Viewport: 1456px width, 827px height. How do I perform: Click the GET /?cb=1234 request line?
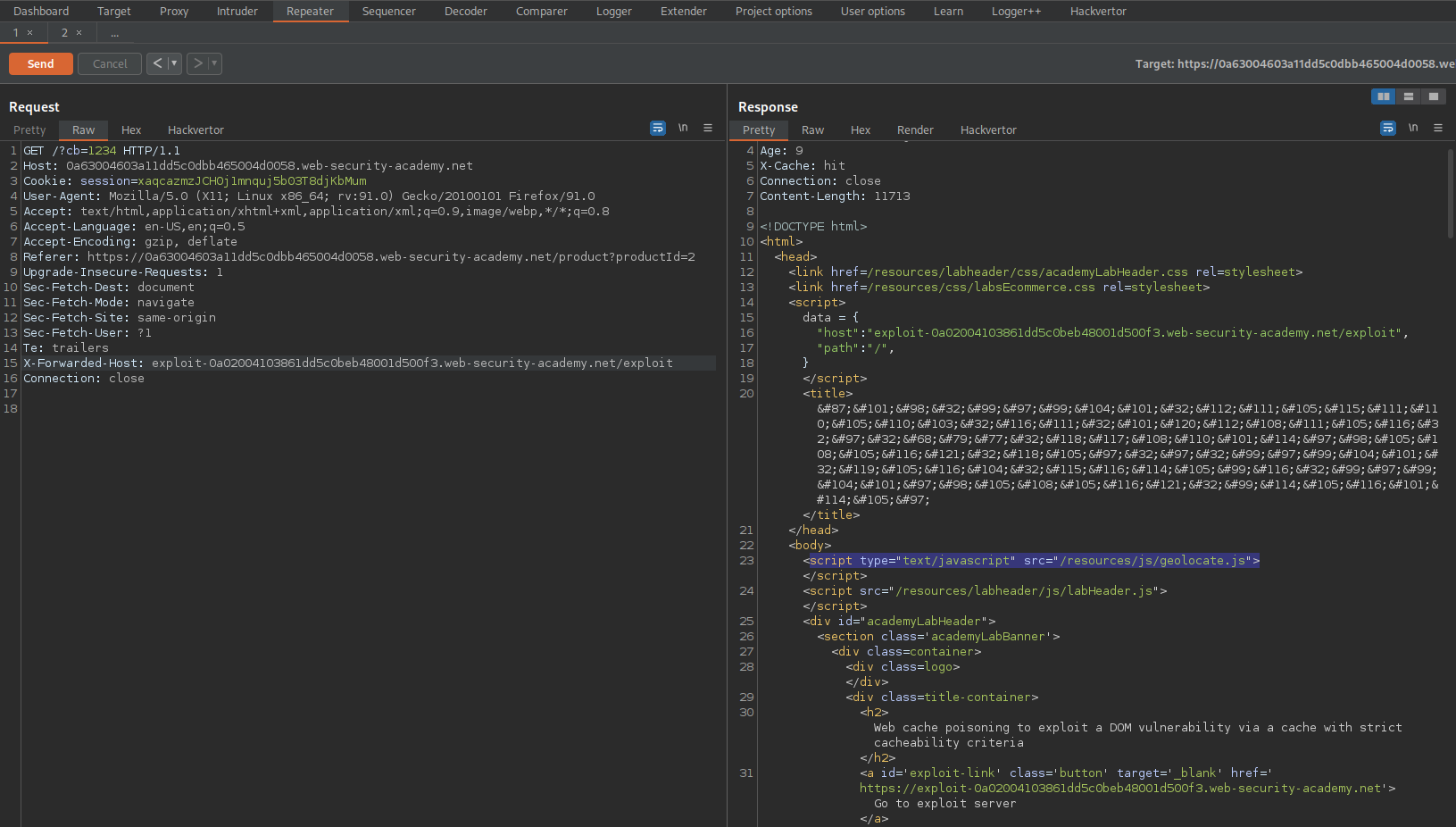point(102,151)
